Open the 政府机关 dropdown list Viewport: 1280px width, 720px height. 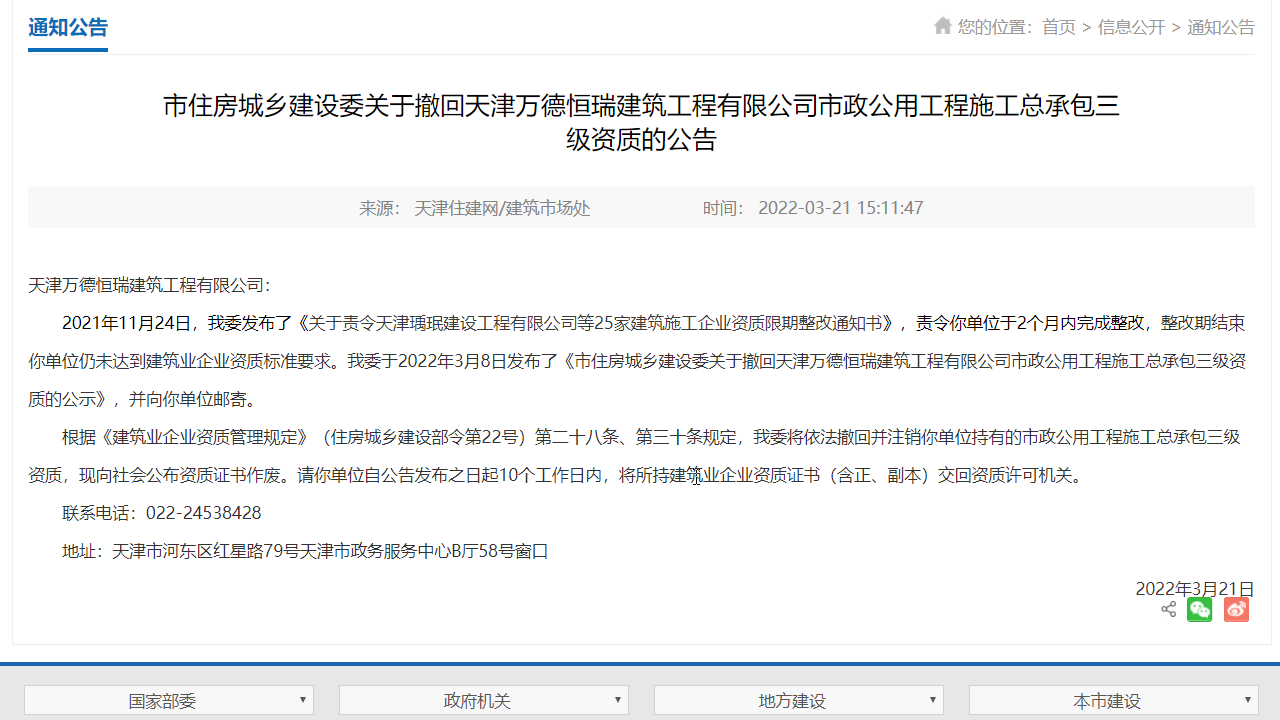click(483, 700)
